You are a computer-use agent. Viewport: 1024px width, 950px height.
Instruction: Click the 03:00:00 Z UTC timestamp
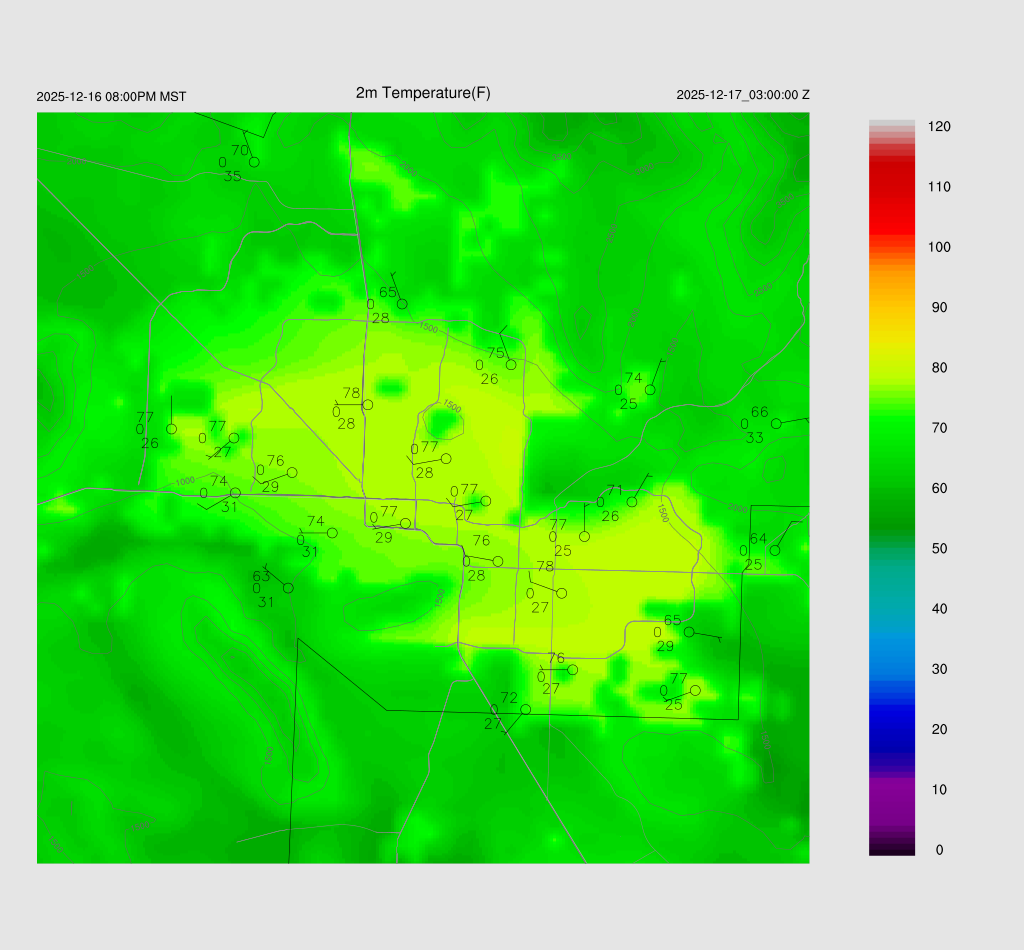tap(743, 95)
